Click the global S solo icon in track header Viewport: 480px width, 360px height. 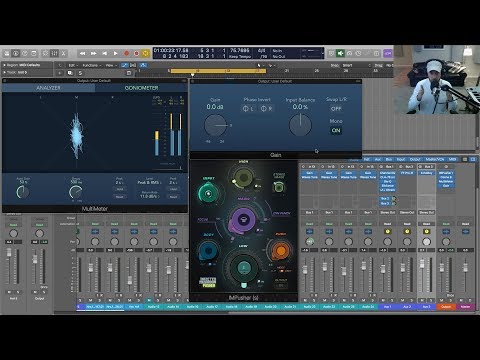coord(80,73)
